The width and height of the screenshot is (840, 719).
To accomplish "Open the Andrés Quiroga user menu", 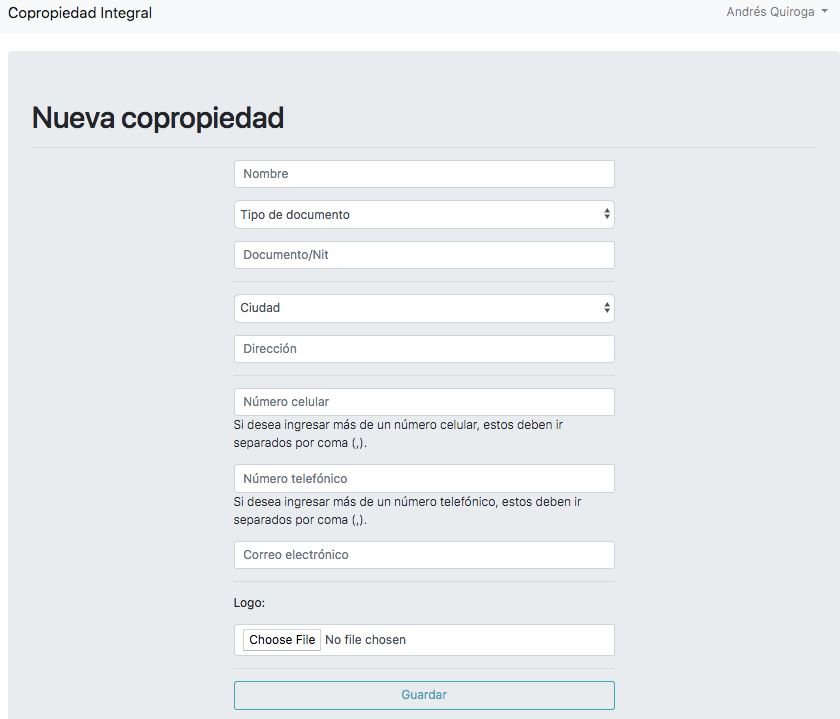I will click(777, 12).
